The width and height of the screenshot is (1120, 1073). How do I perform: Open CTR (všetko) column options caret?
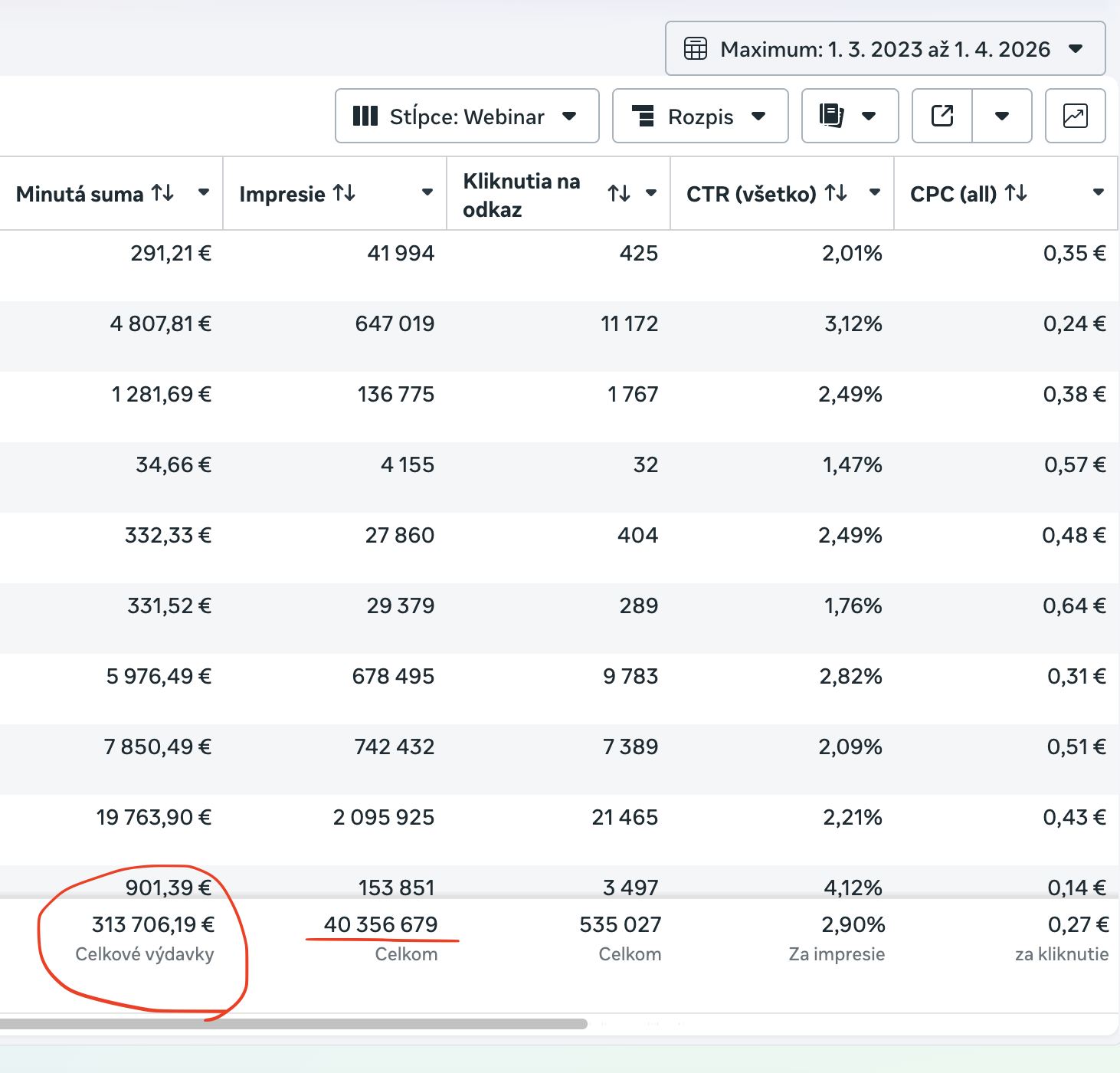click(875, 193)
